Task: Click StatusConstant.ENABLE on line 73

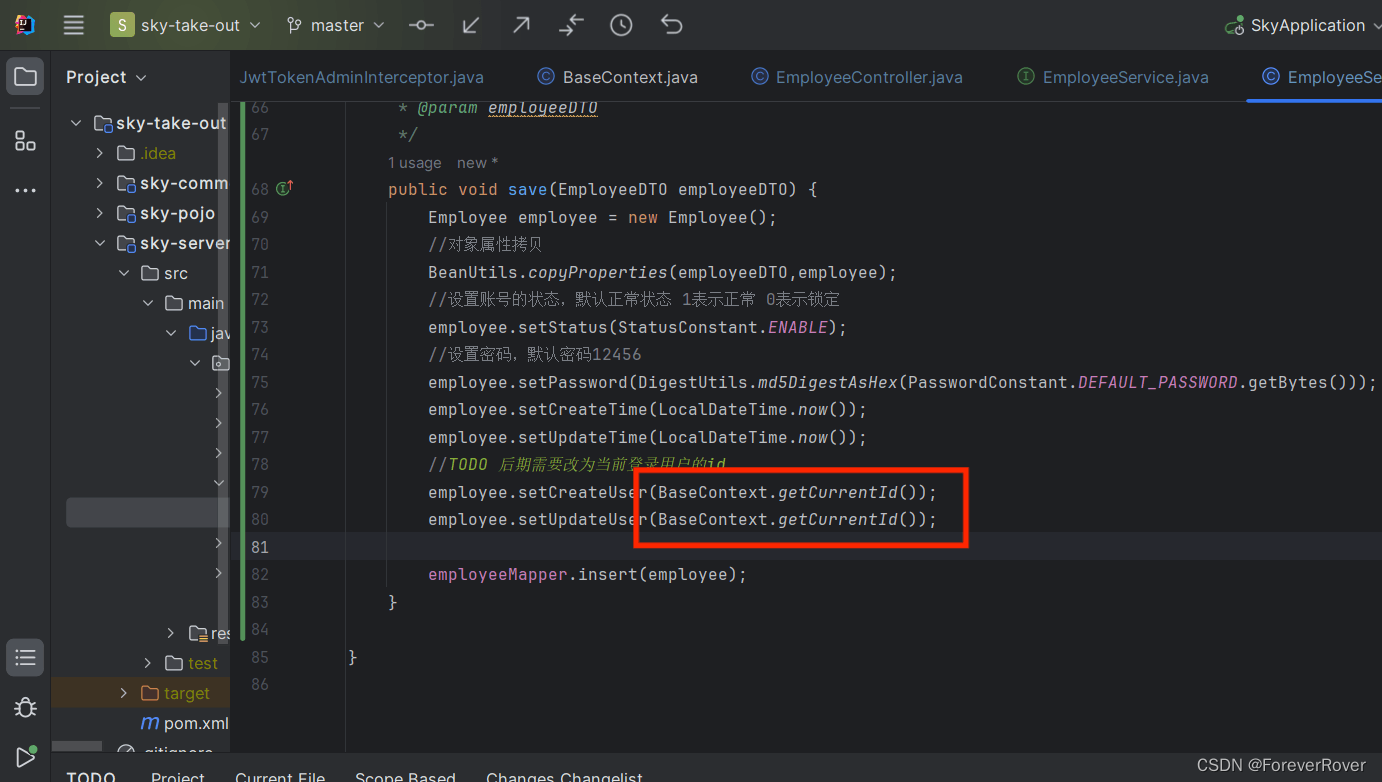Action: point(723,327)
